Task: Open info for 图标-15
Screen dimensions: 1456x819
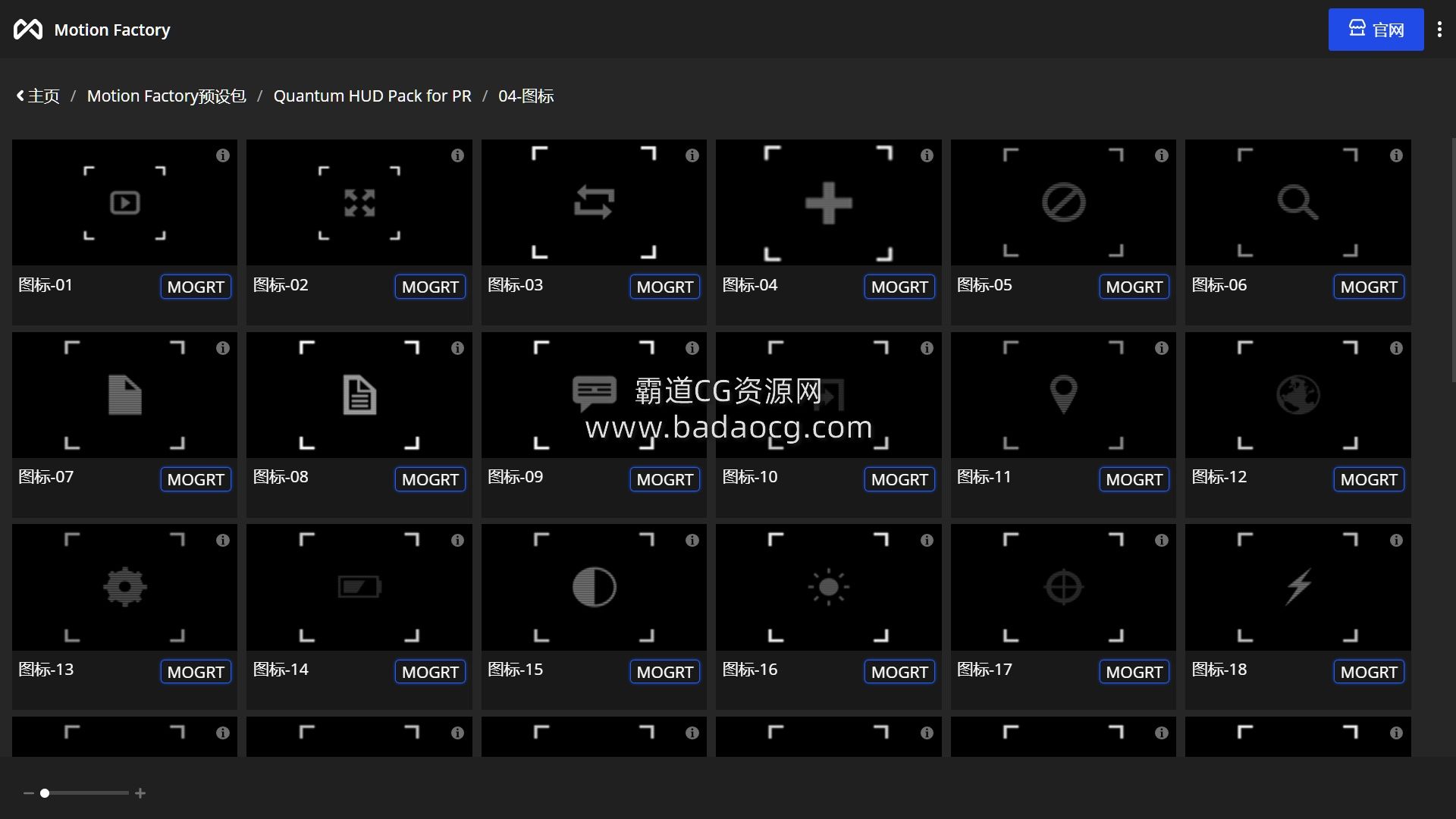Action: click(x=692, y=541)
